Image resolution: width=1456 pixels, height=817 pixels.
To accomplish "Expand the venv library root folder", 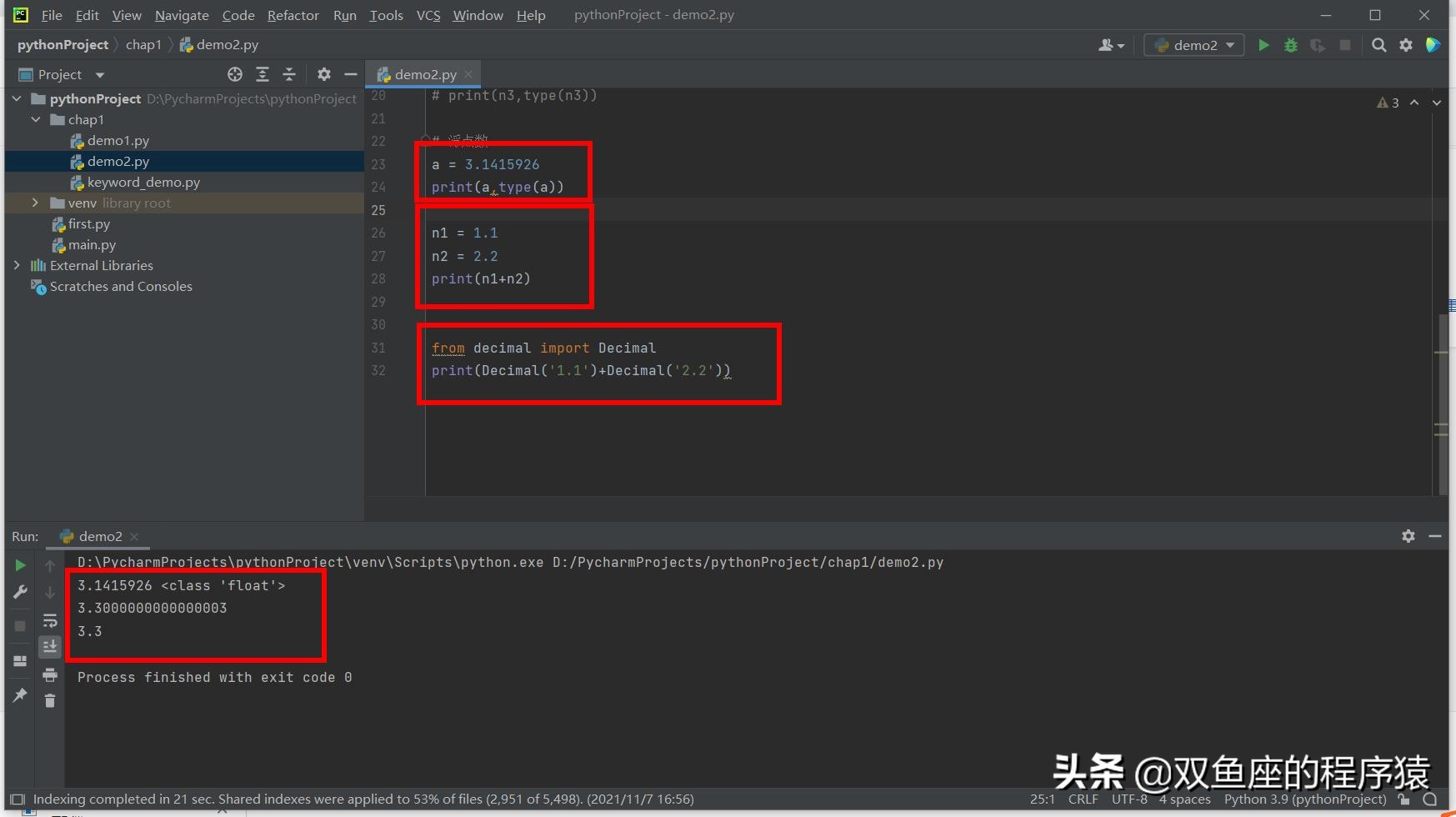I will (35, 203).
